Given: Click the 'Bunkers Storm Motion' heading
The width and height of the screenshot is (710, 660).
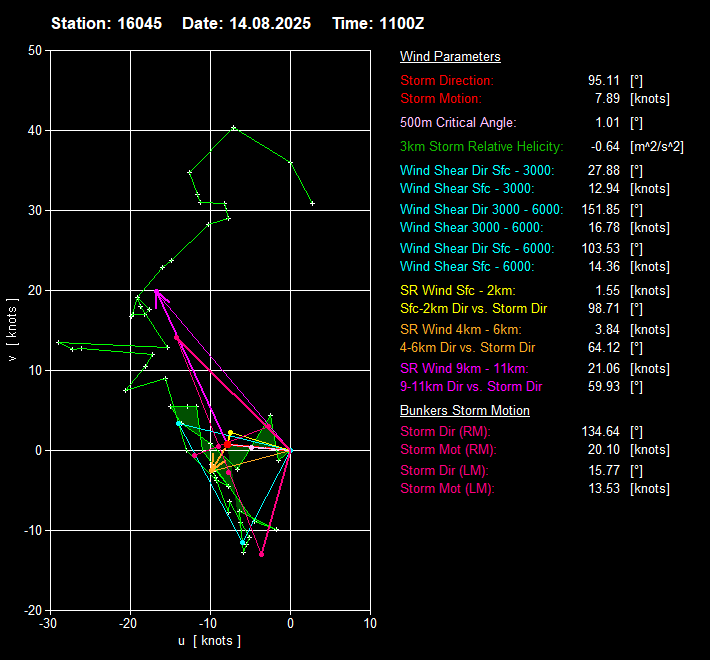Looking at the screenshot, I should click(465, 411).
